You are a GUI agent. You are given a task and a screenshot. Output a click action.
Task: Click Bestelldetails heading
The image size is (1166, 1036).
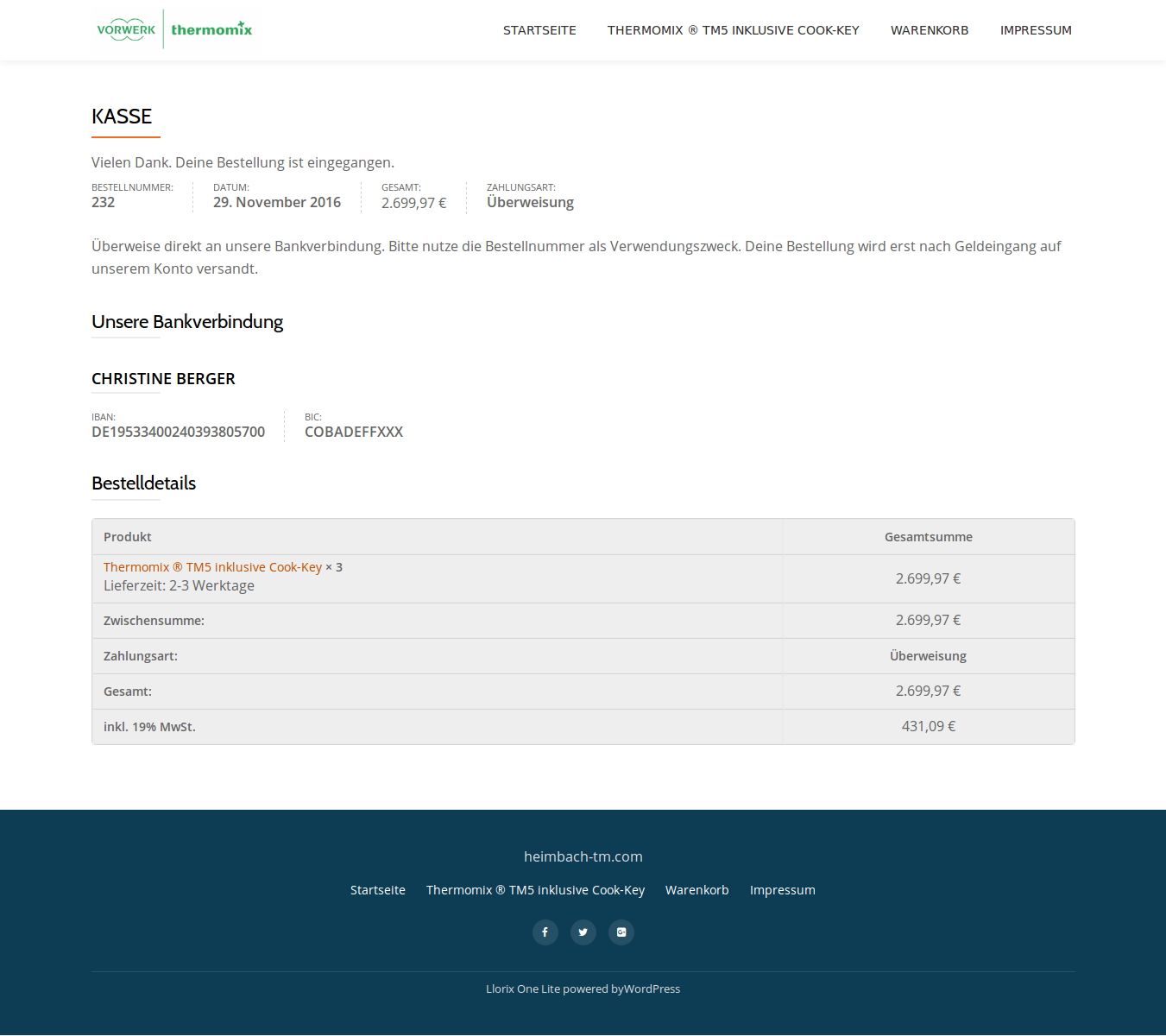tap(144, 483)
